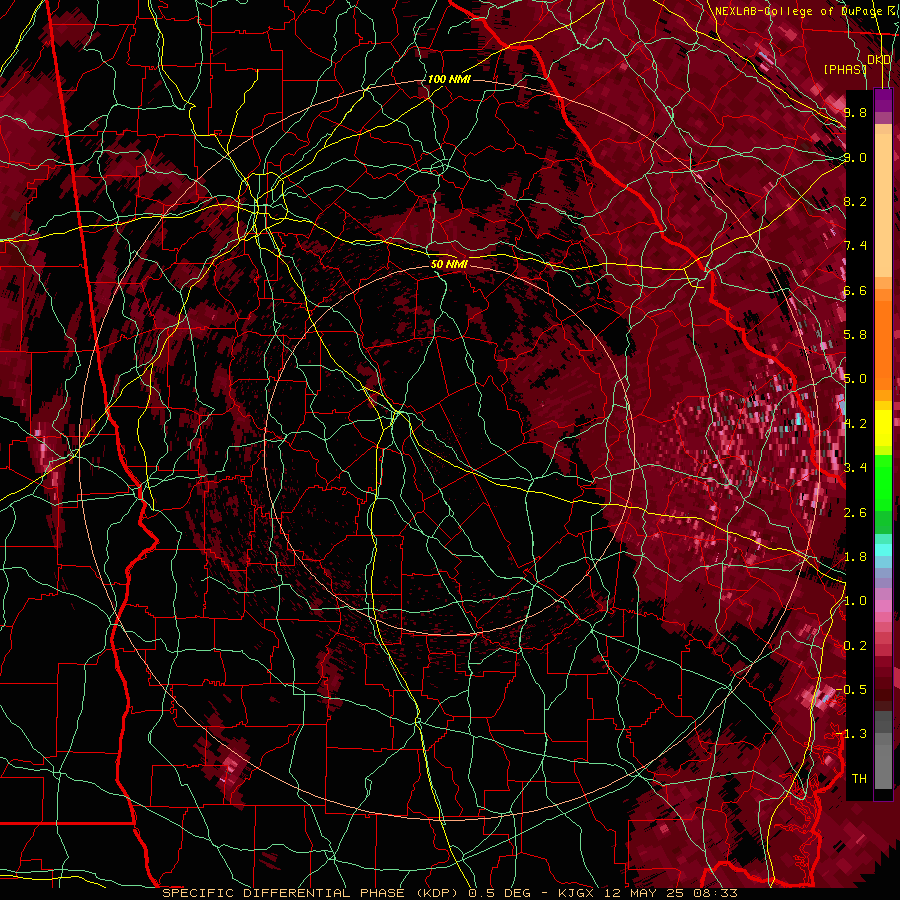Click the TH legend label

[859, 779]
